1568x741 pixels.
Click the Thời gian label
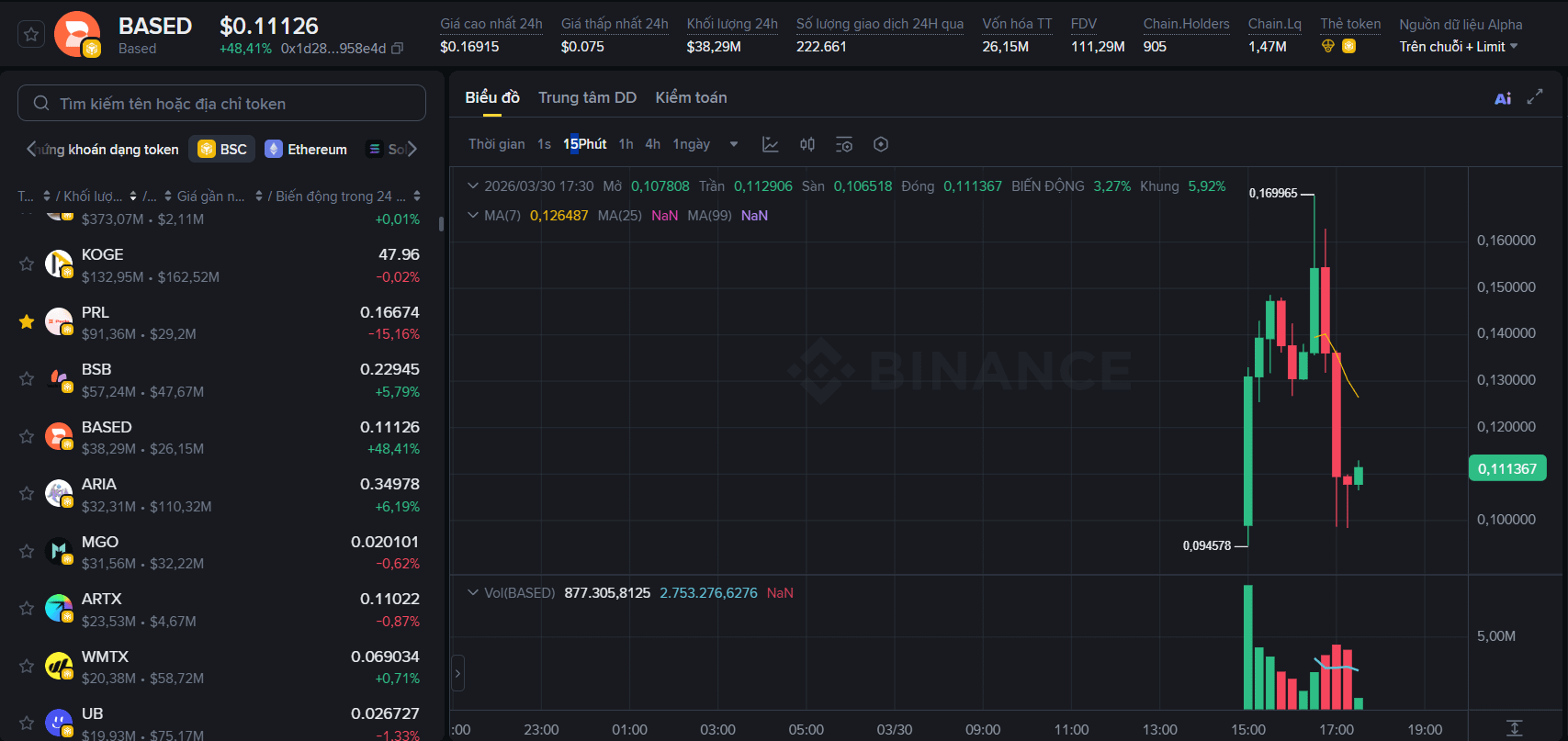tap(497, 144)
